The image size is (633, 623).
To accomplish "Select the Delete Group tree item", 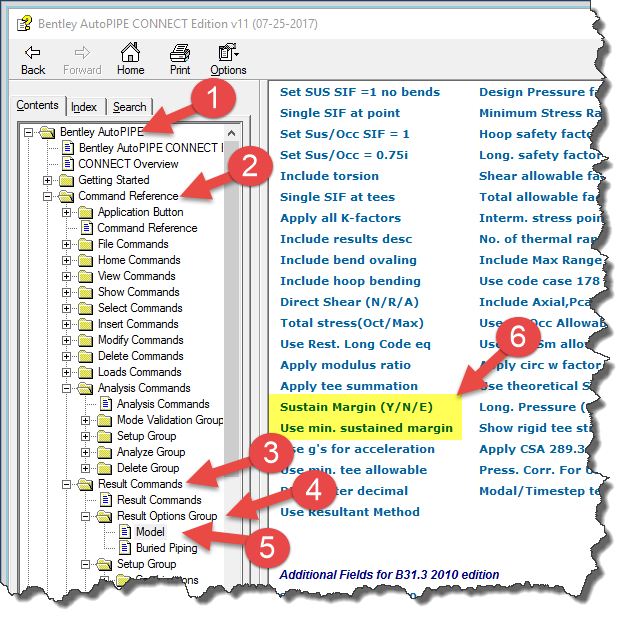I will 148,468.
